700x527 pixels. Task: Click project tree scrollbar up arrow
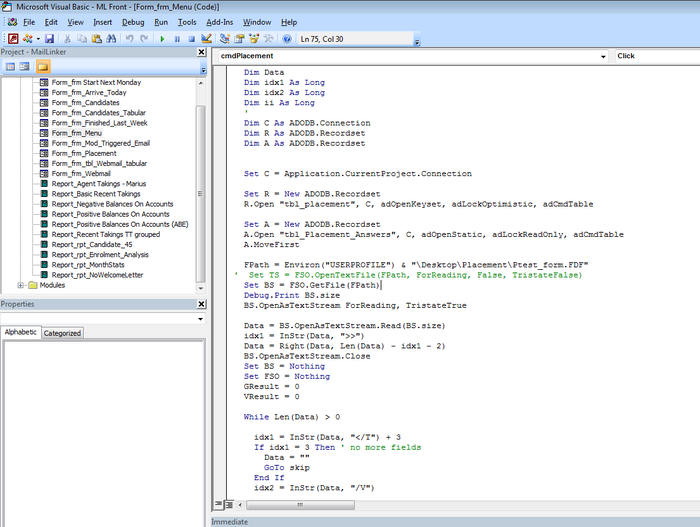point(201,83)
